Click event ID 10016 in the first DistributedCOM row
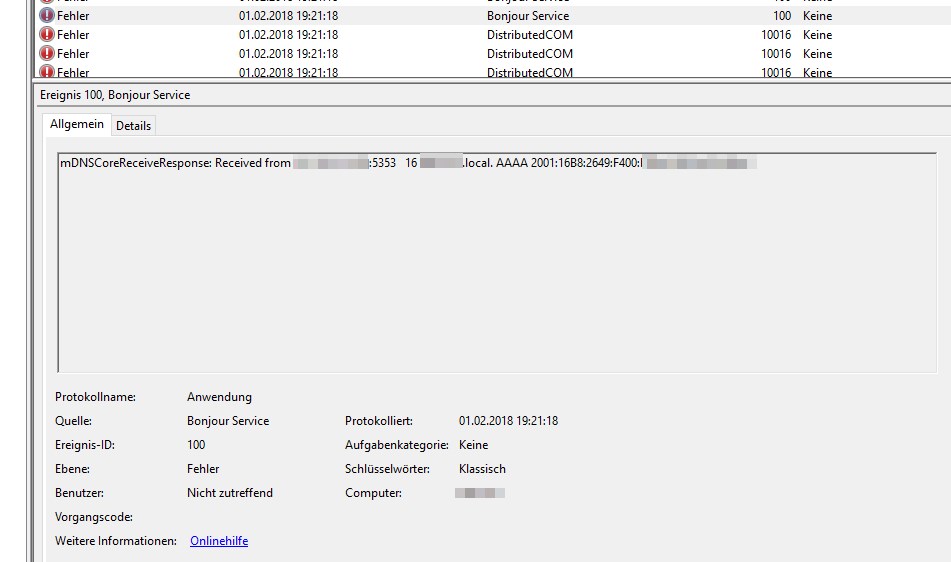 coord(776,35)
